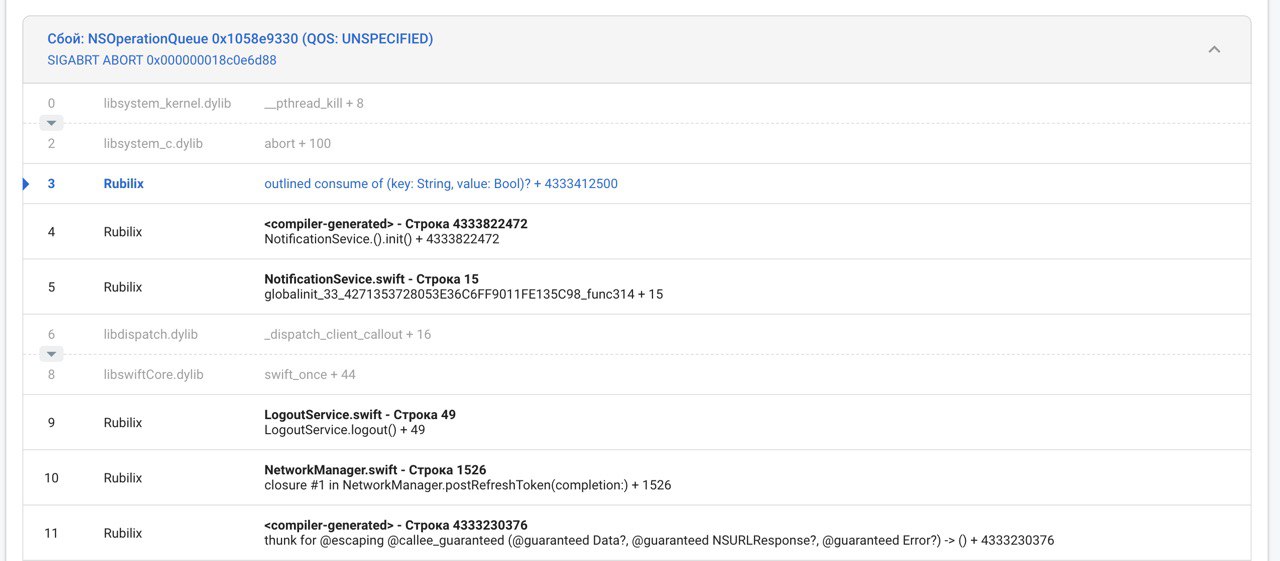Select the globalinit_33 func314 symbol line
Screen dimensions: 1280x561
(464, 294)
